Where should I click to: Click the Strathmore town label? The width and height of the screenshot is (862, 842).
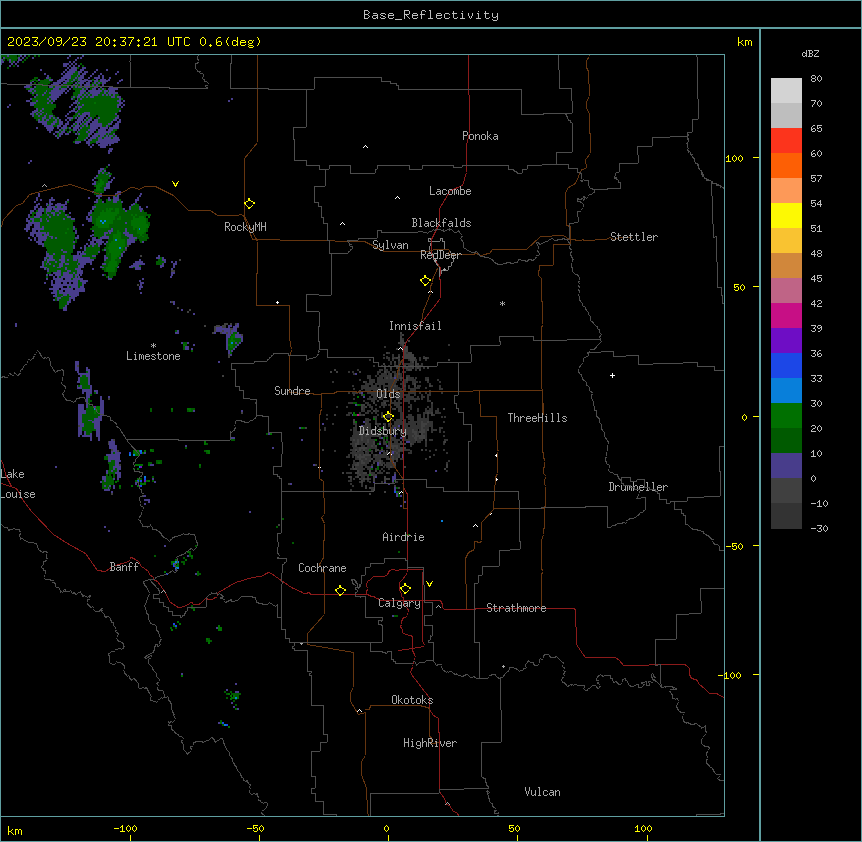coord(516,608)
